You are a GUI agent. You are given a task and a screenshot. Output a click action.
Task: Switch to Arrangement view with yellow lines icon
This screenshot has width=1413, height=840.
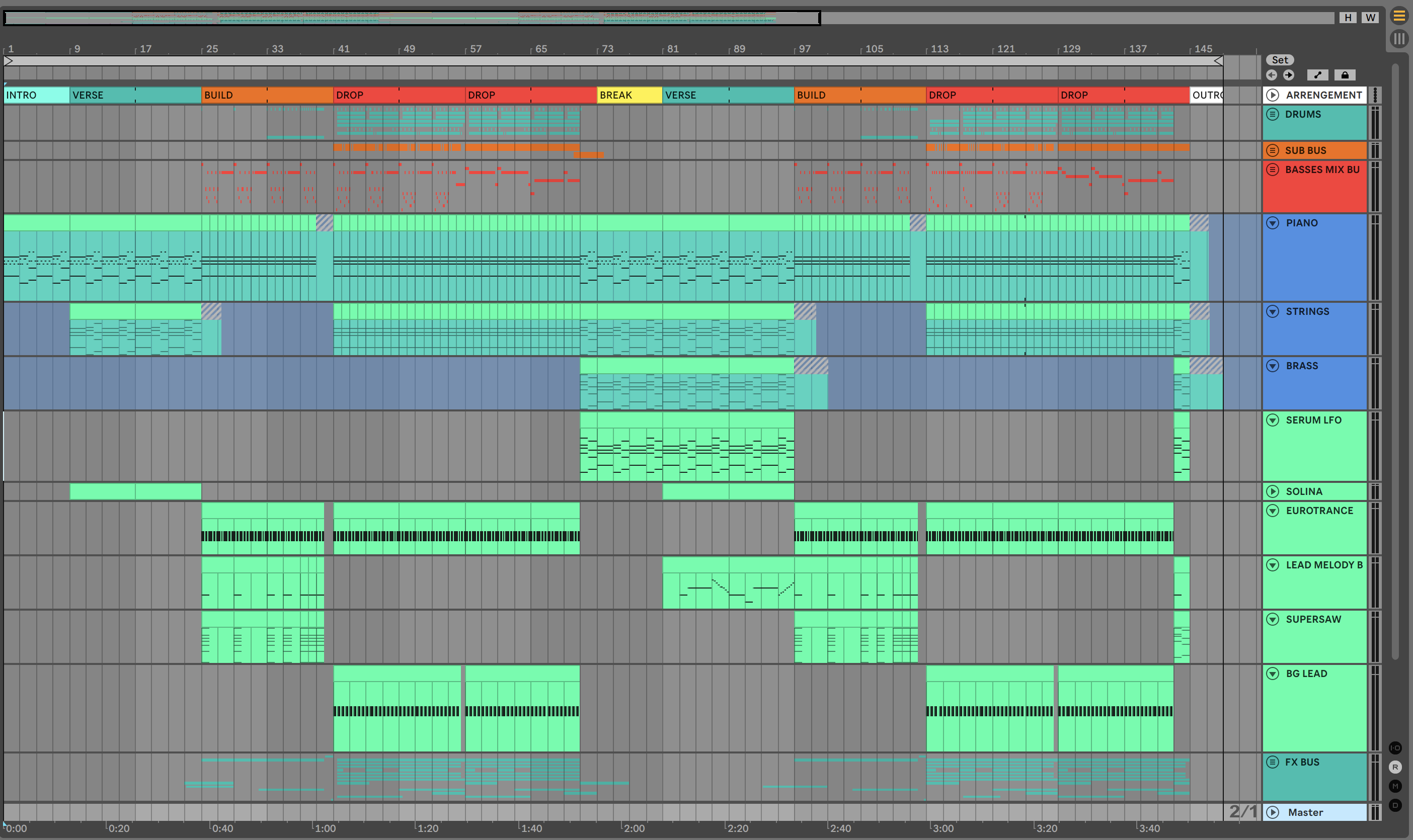[x=1399, y=16]
